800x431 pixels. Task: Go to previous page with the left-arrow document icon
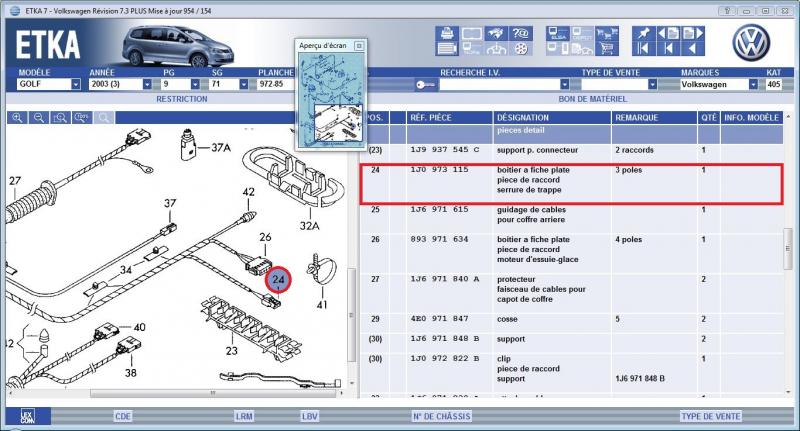coord(668,34)
